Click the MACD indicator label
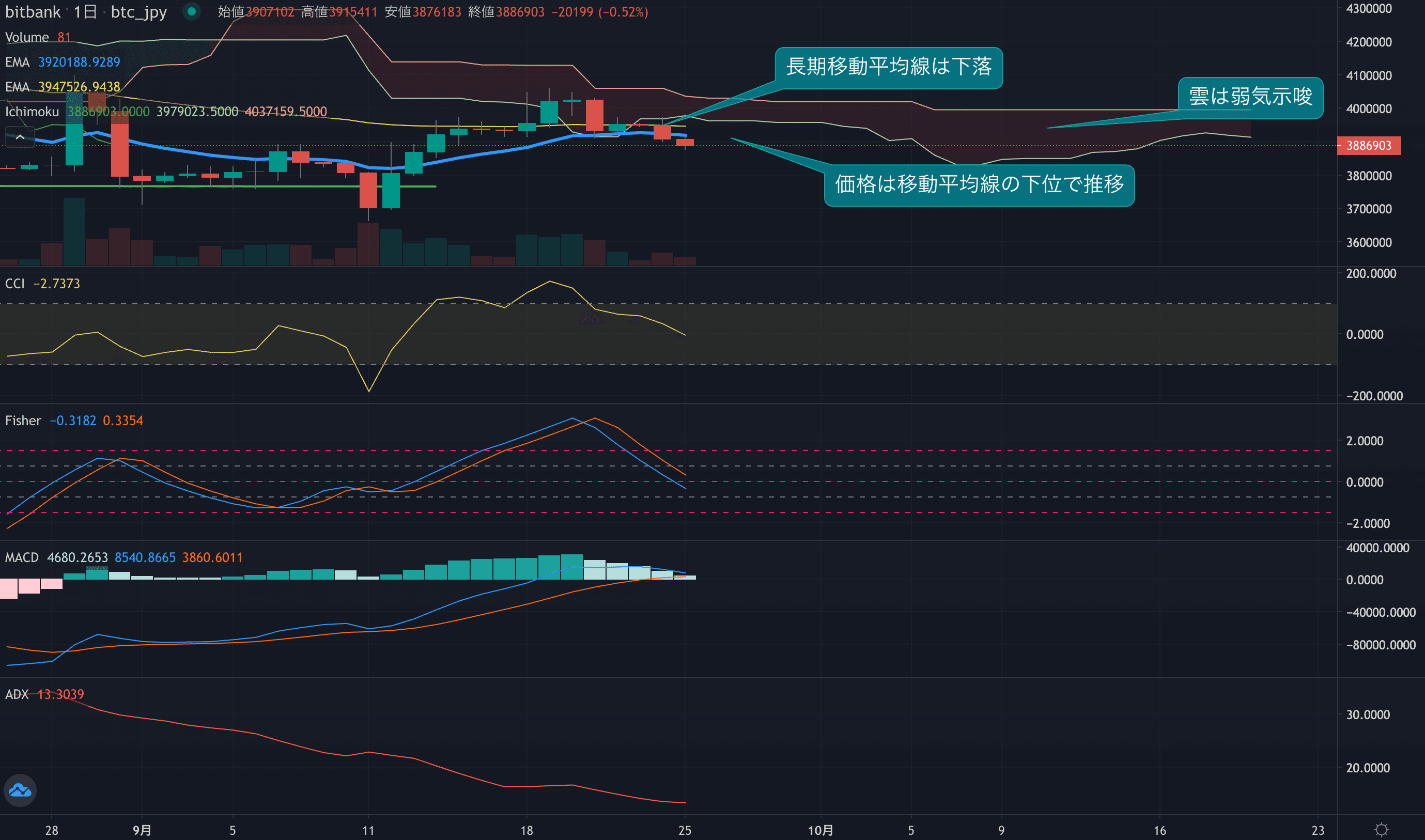 22,557
